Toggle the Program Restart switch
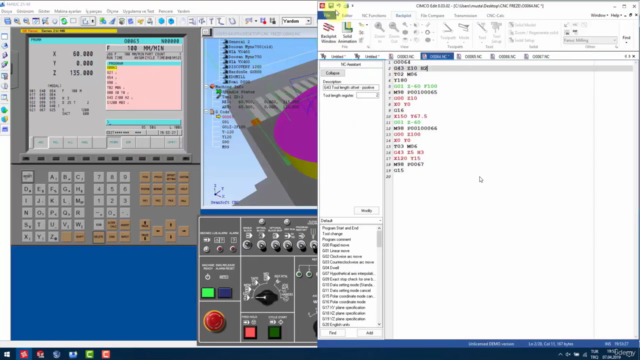Screen dimensions: 640x360 click(x=302, y=245)
